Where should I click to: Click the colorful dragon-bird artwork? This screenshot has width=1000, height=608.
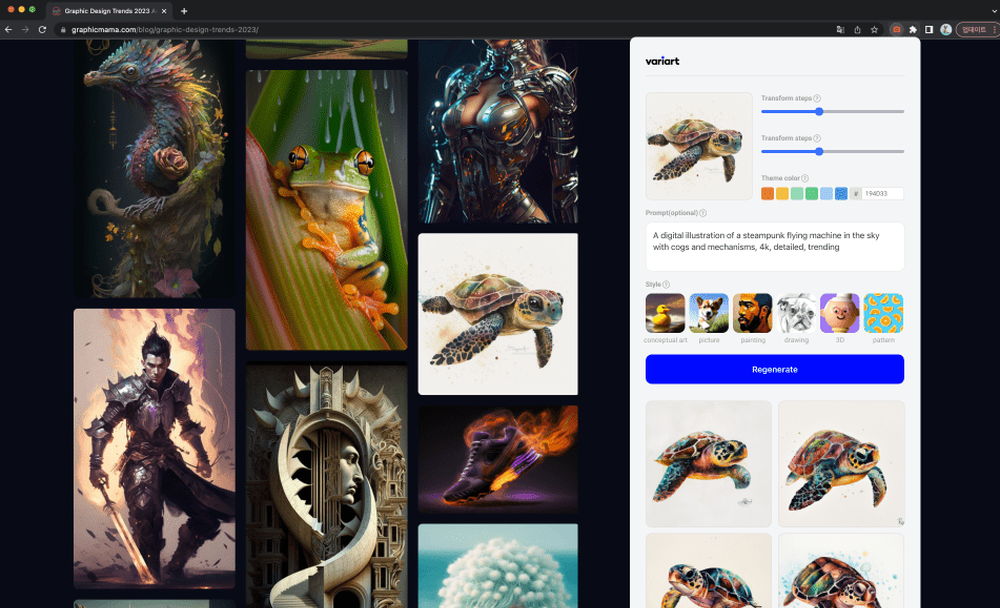154,168
